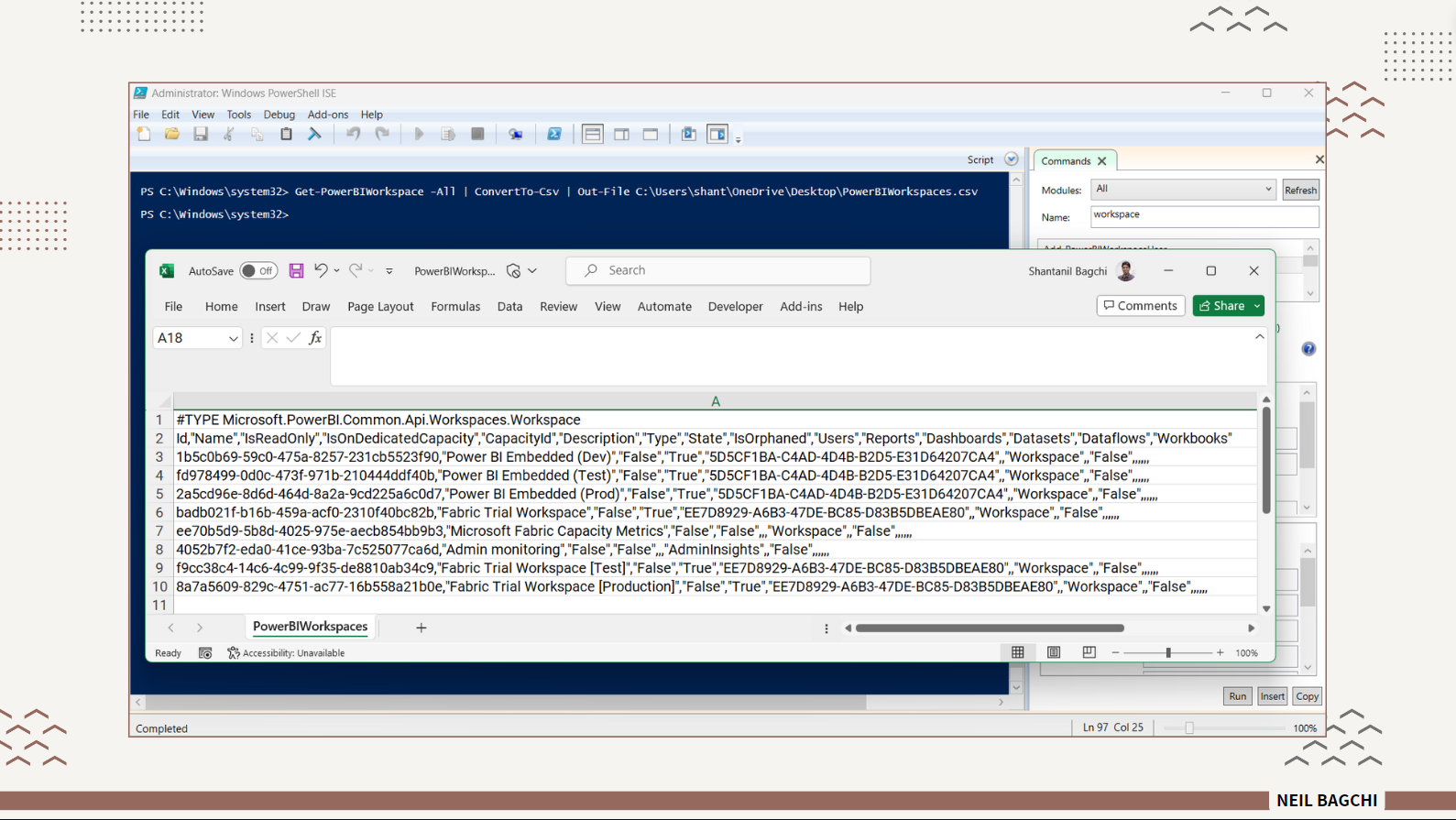Clear console pane icon in PowerShell ISE
Viewport: 1456px width, 820px height.
(x=314, y=135)
